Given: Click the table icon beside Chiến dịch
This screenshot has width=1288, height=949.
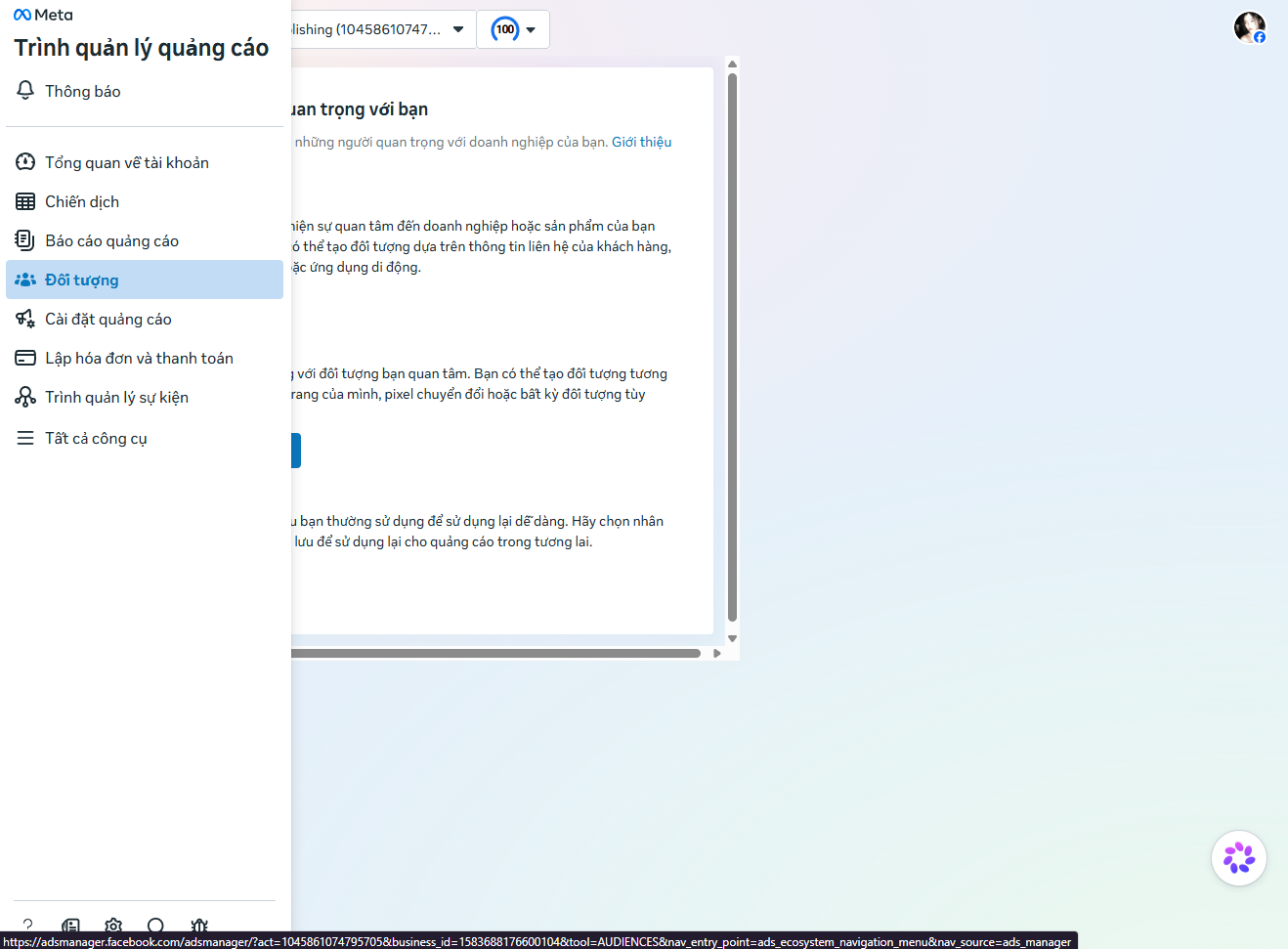Looking at the screenshot, I should (x=25, y=201).
